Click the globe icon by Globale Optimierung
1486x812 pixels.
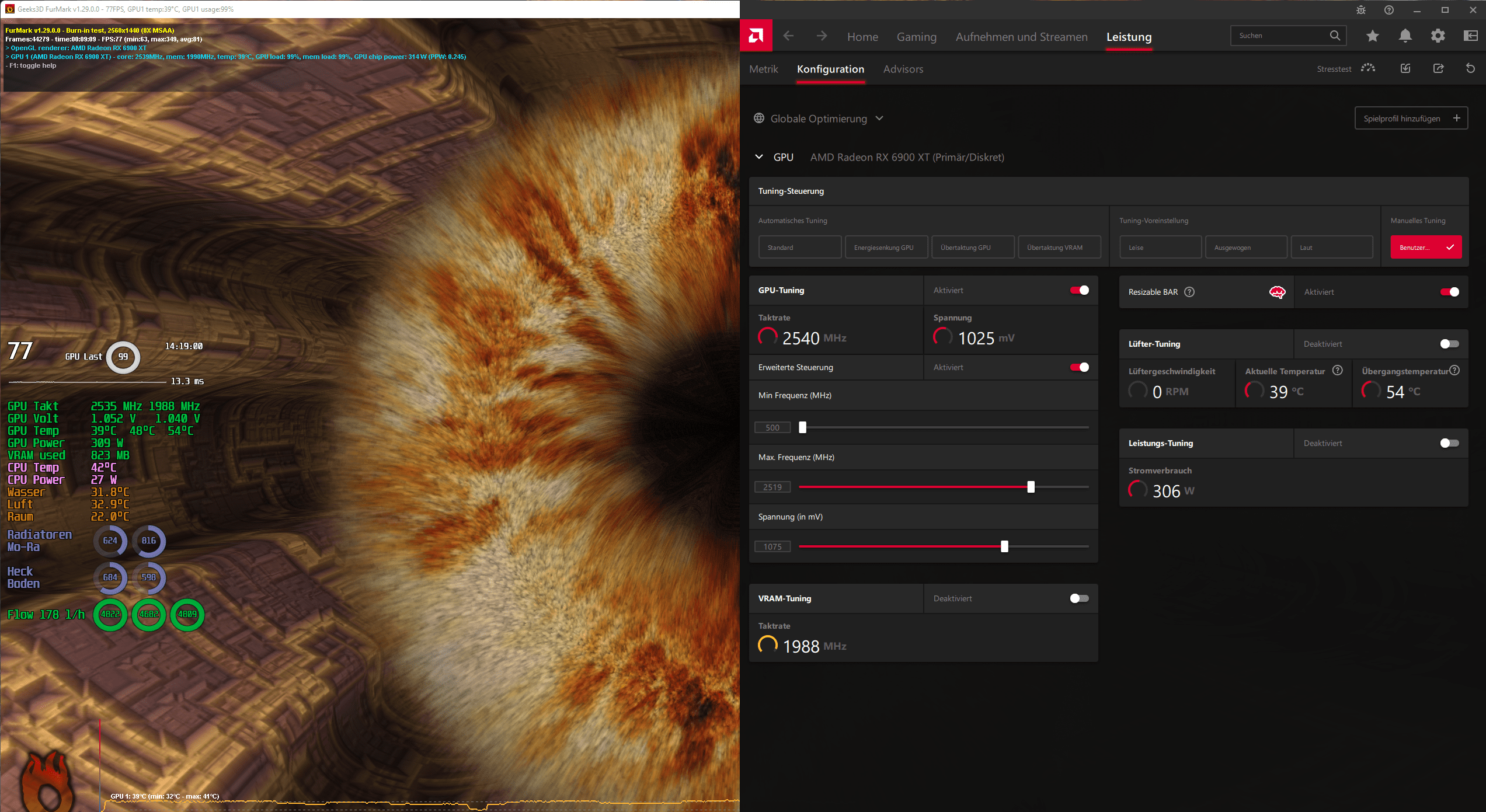tap(759, 119)
